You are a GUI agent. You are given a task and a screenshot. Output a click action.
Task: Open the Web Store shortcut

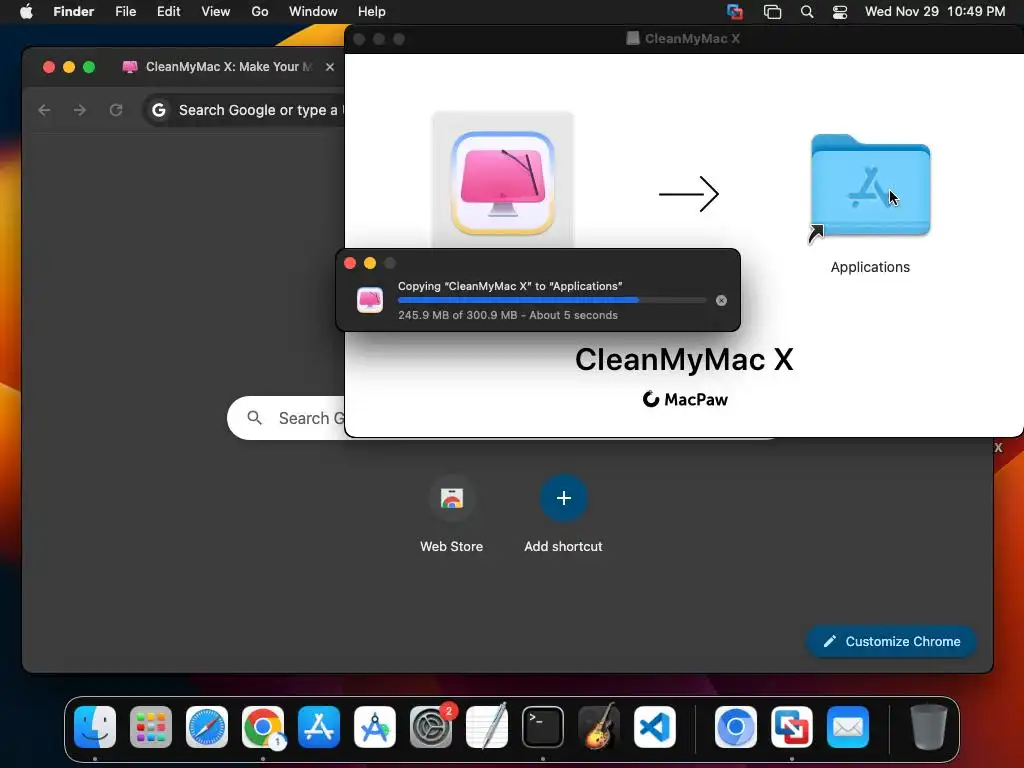coord(451,515)
